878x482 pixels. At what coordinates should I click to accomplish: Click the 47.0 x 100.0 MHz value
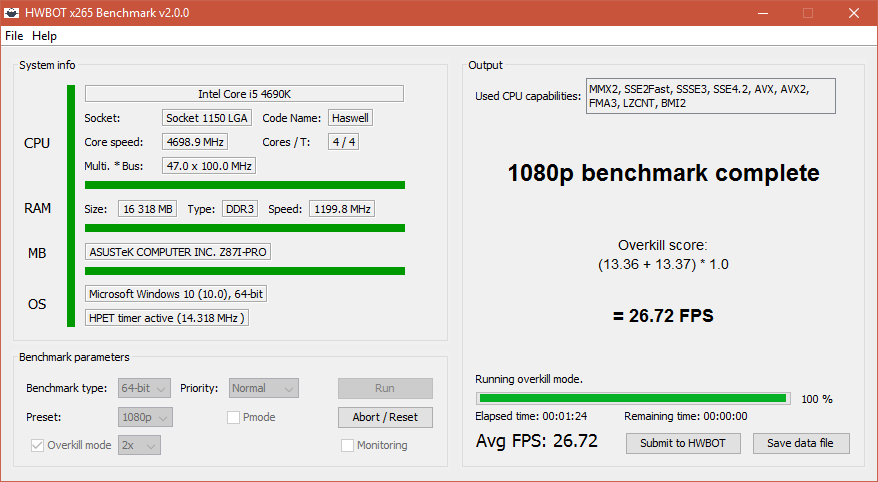click(x=209, y=166)
